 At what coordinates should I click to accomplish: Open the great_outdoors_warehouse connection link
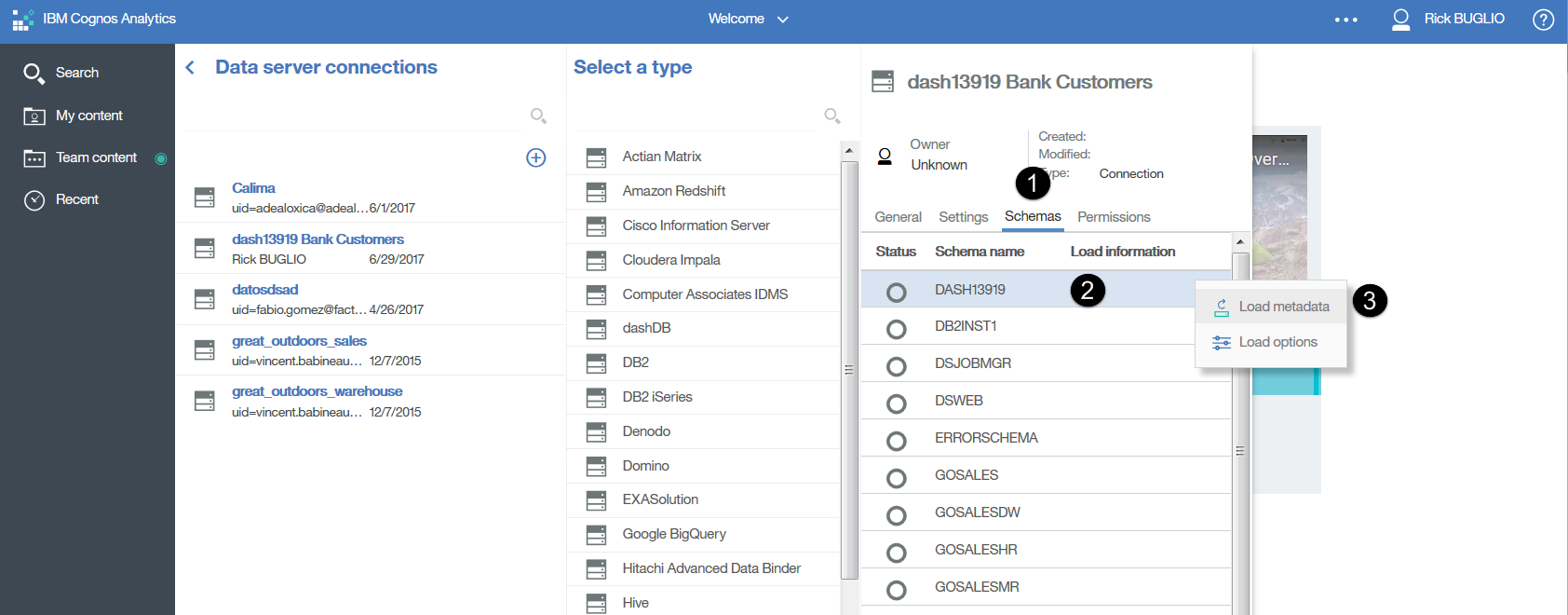click(318, 391)
